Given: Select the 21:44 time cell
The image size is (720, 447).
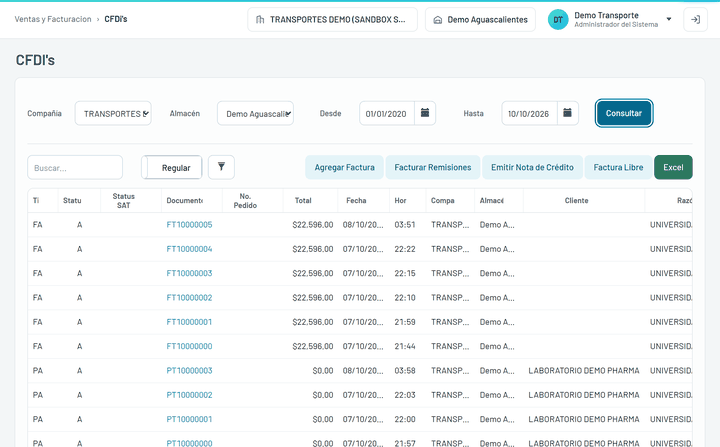Looking at the screenshot, I should tap(405, 346).
